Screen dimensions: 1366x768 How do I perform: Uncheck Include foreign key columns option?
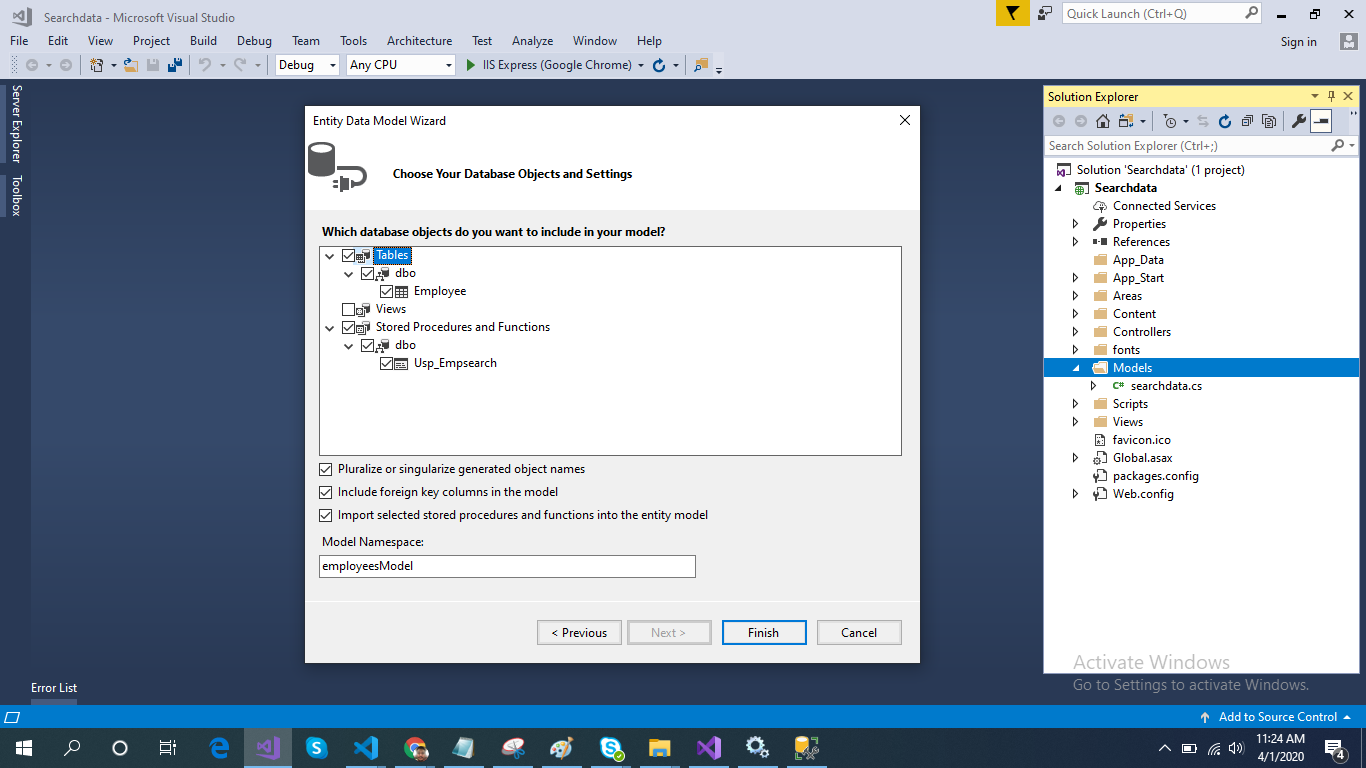tap(326, 492)
